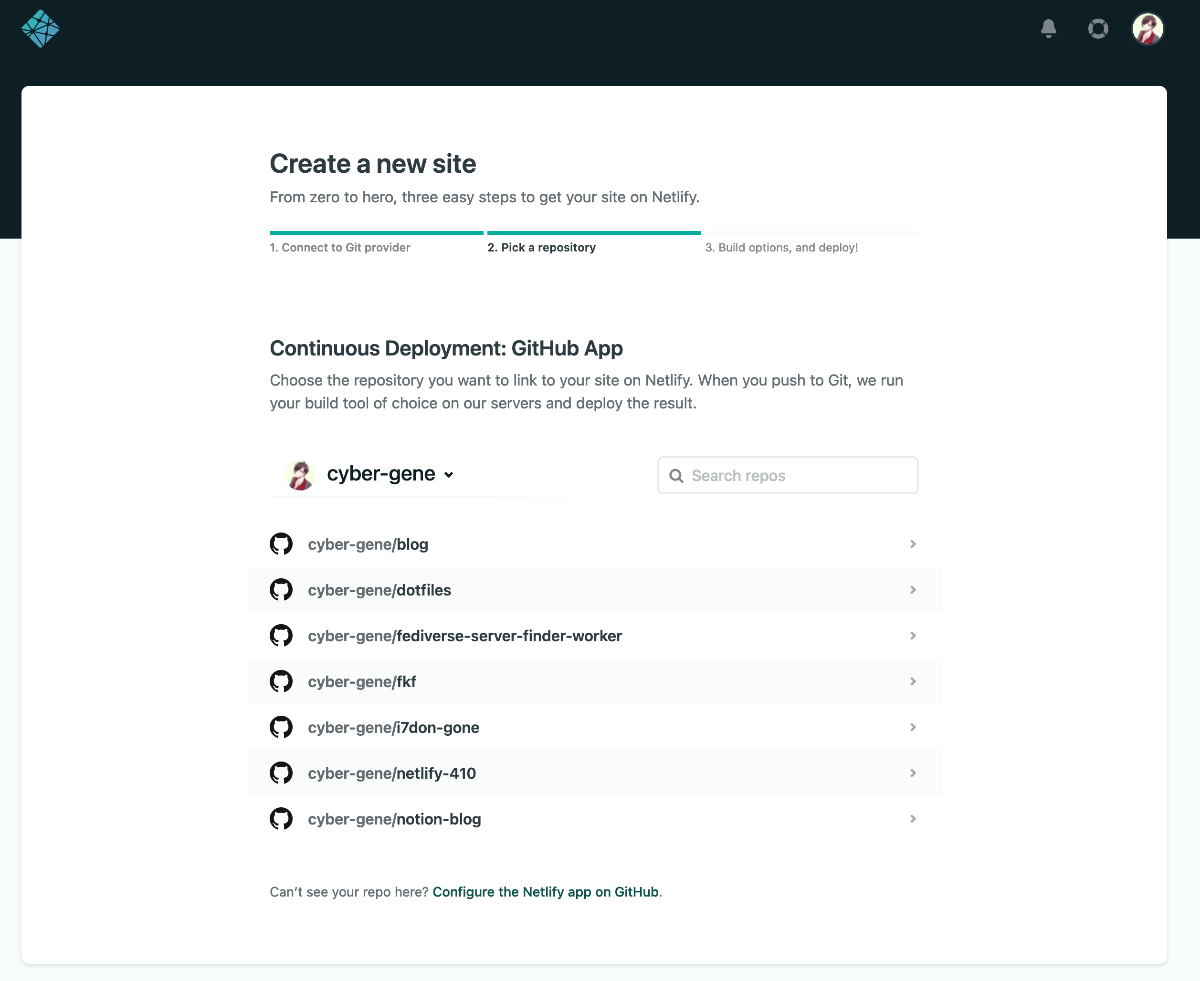Expand the fediverse-server-finder-worker row chevron
This screenshot has height=981, width=1200.
912,635
